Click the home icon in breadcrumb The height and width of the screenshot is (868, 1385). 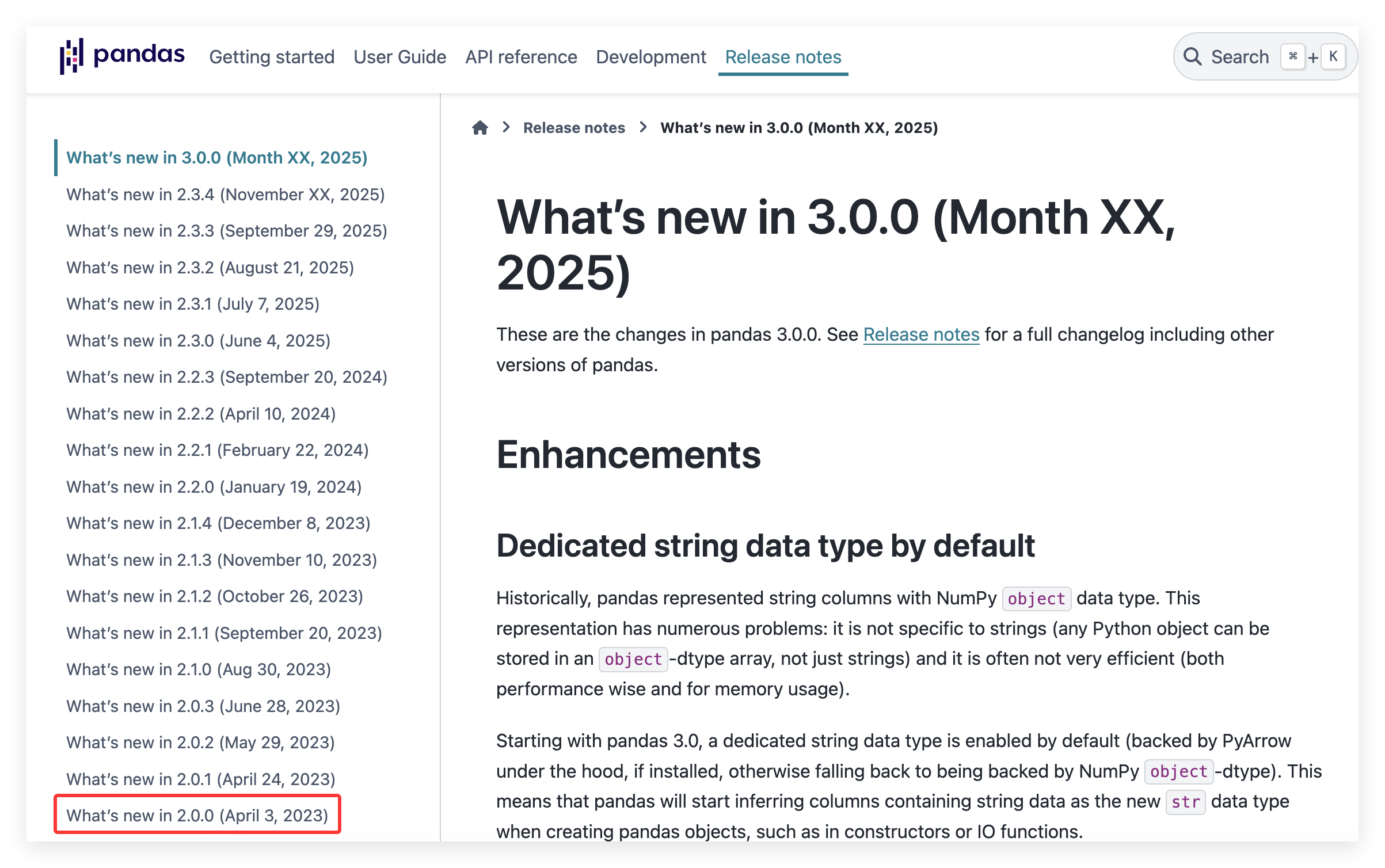[x=480, y=128]
